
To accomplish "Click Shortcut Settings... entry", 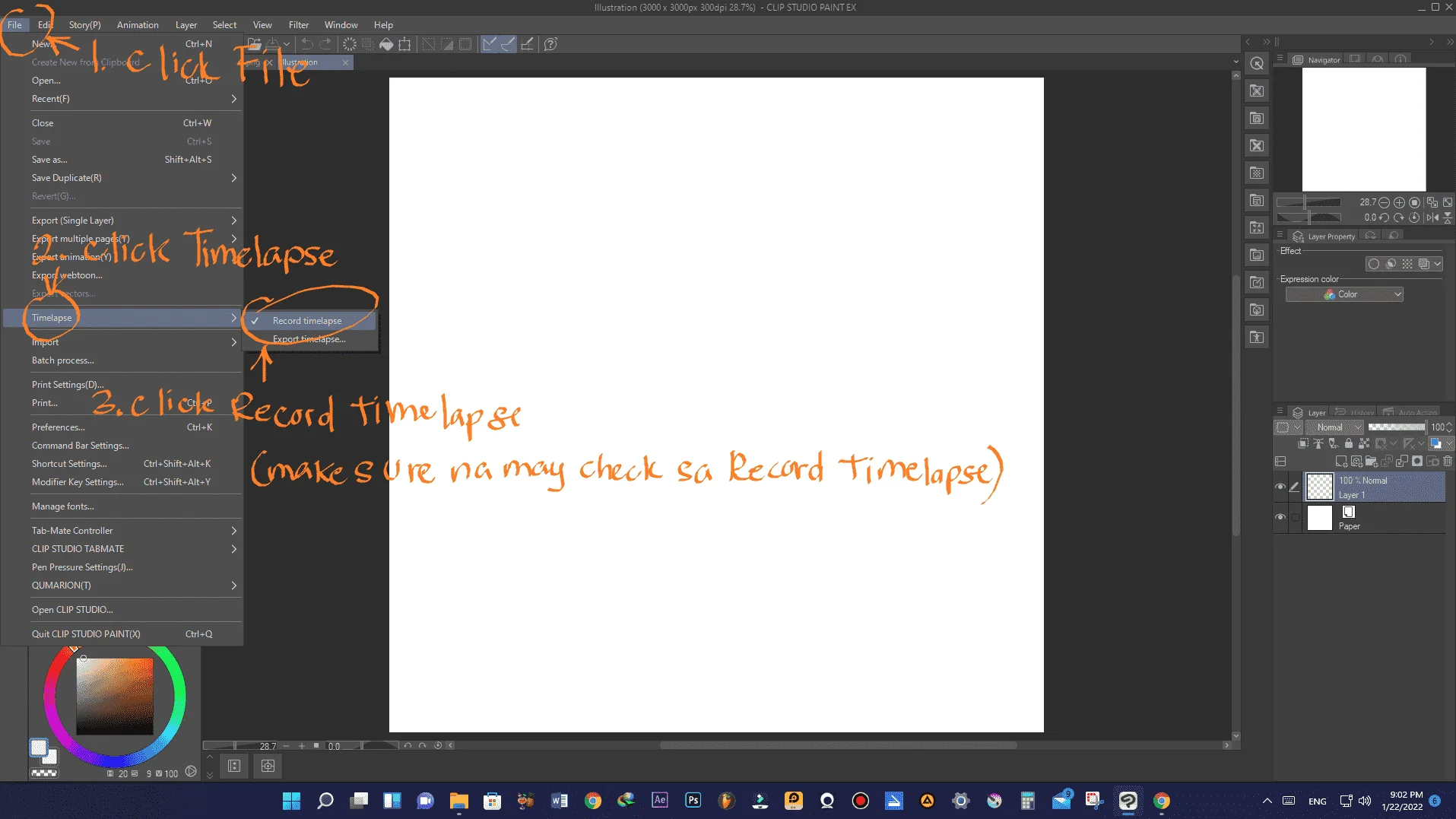I will click(122, 464).
